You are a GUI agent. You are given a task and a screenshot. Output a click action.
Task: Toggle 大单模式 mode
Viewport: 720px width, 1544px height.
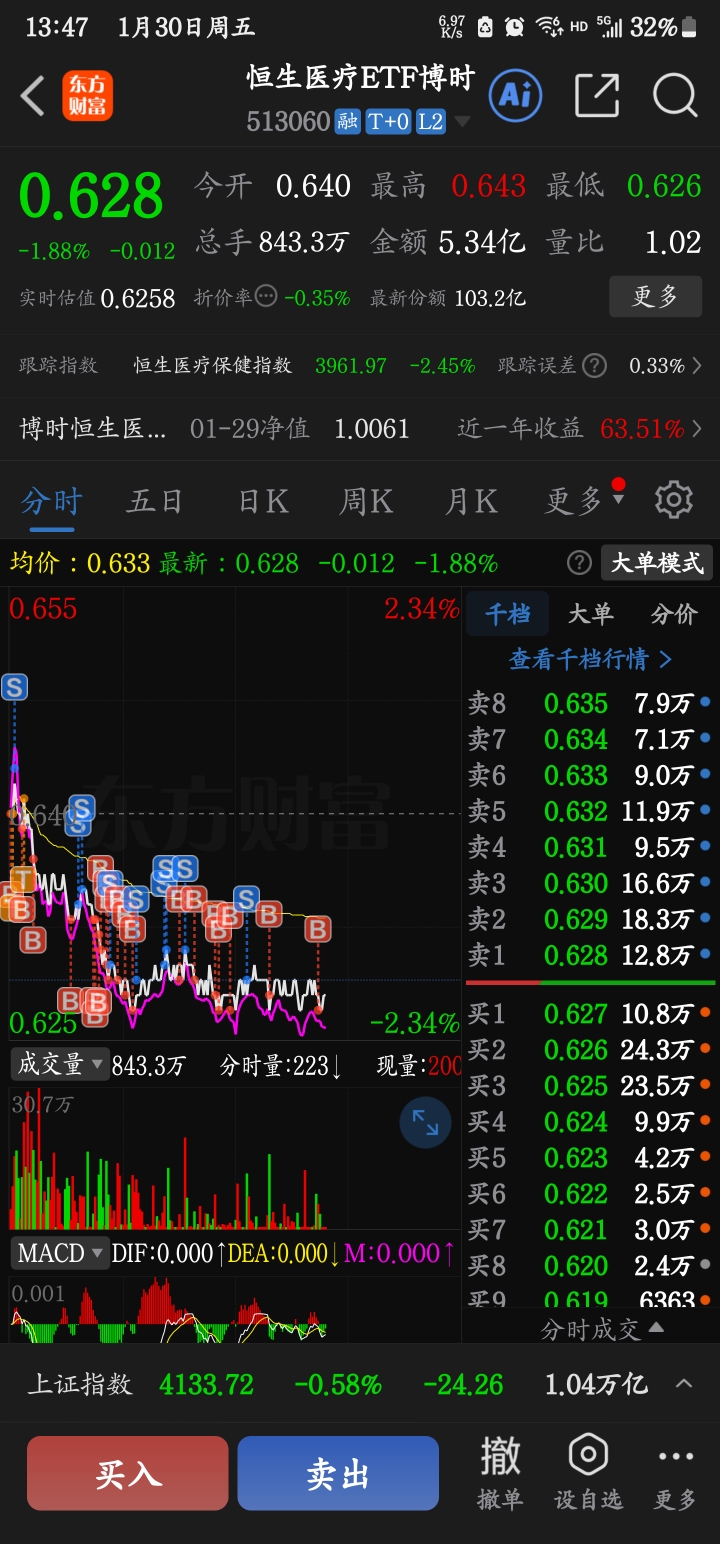[x=657, y=563]
